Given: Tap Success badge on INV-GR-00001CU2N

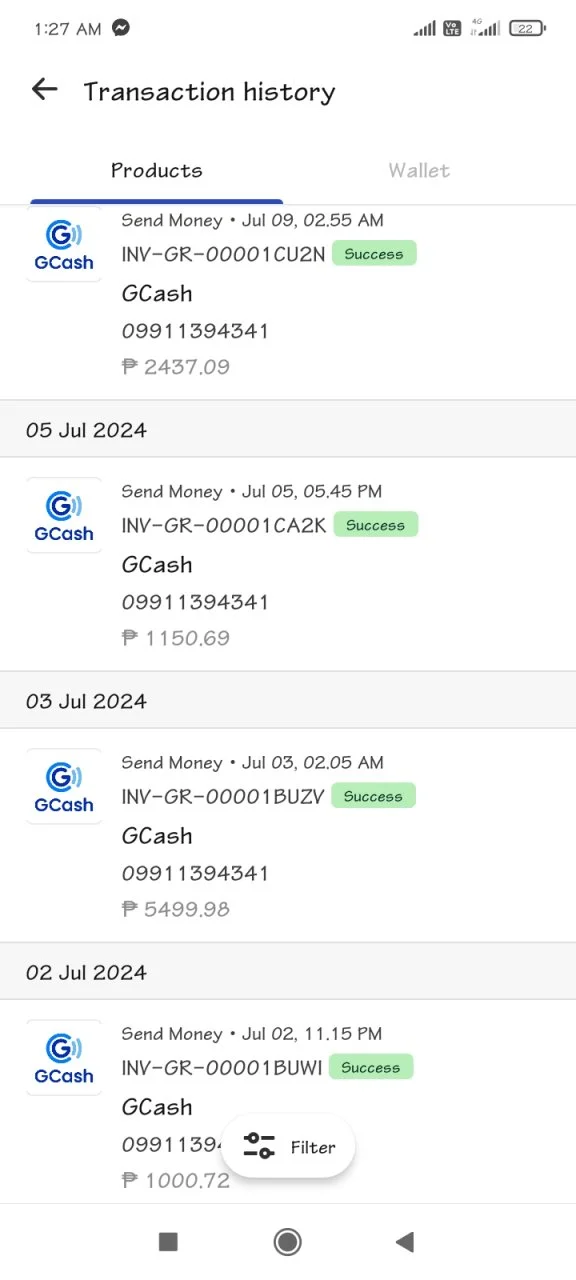Looking at the screenshot, I should point(374,254).
